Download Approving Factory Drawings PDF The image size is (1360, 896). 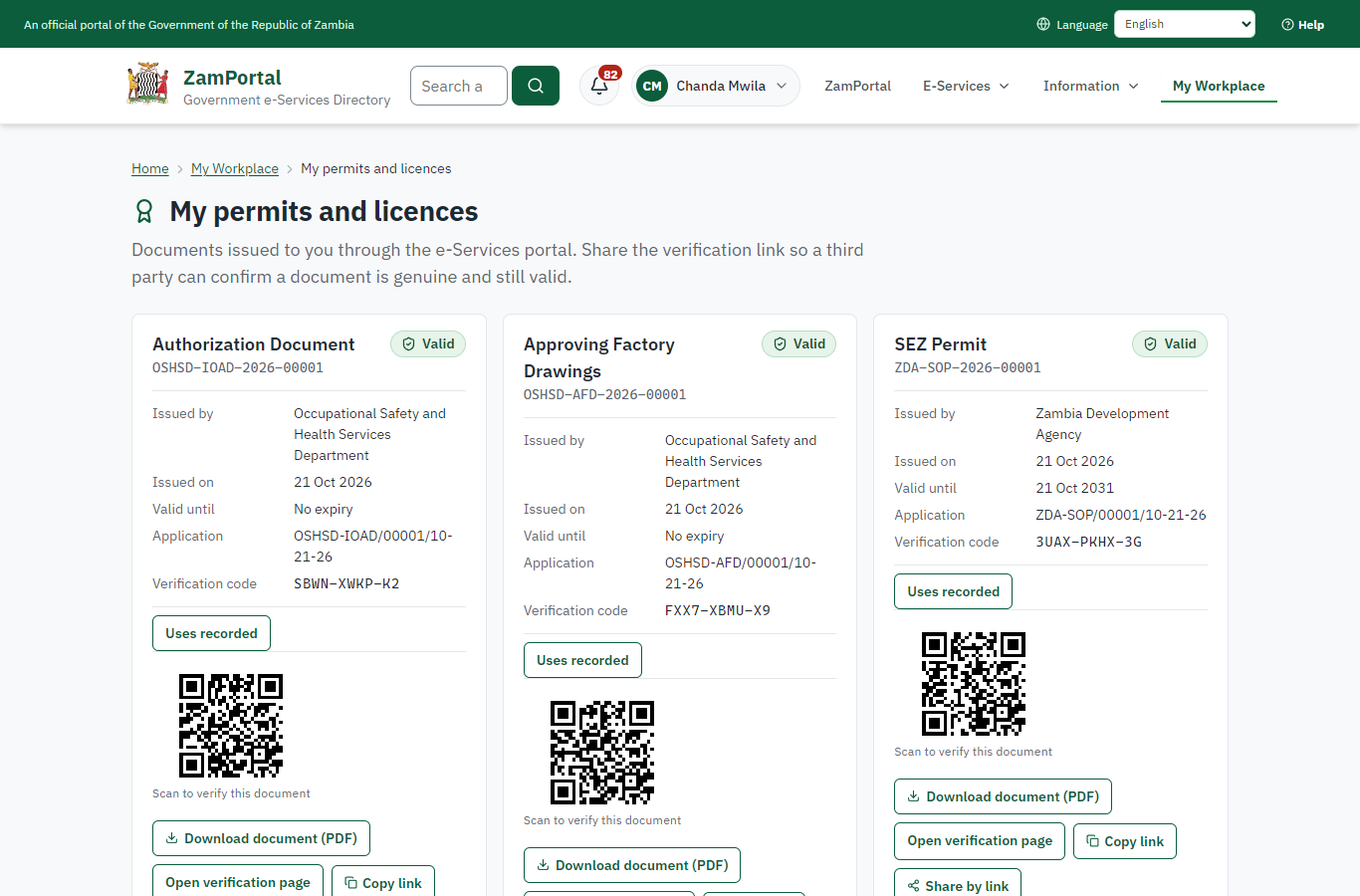click(x=632, y=865)
